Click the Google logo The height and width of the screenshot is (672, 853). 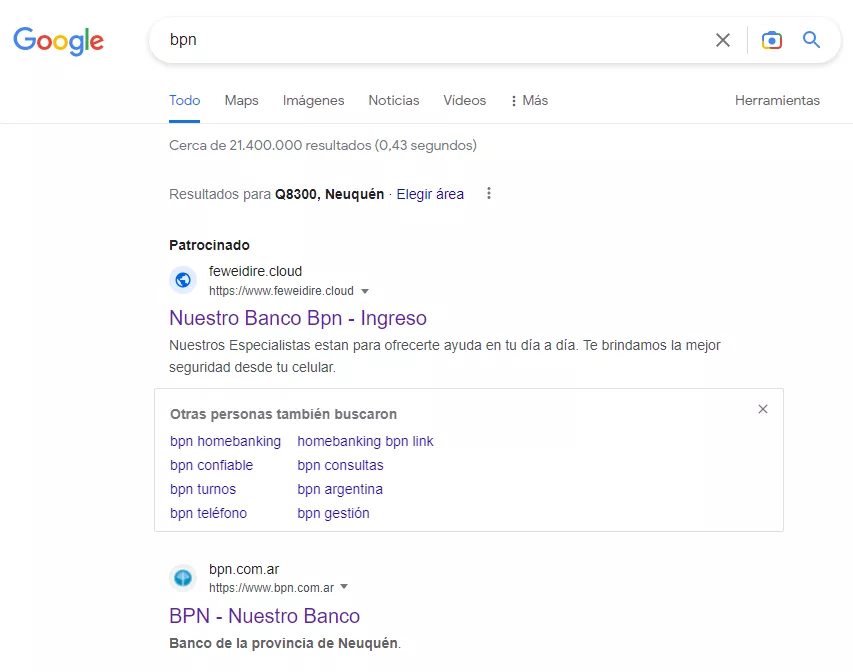pos(57,40)
